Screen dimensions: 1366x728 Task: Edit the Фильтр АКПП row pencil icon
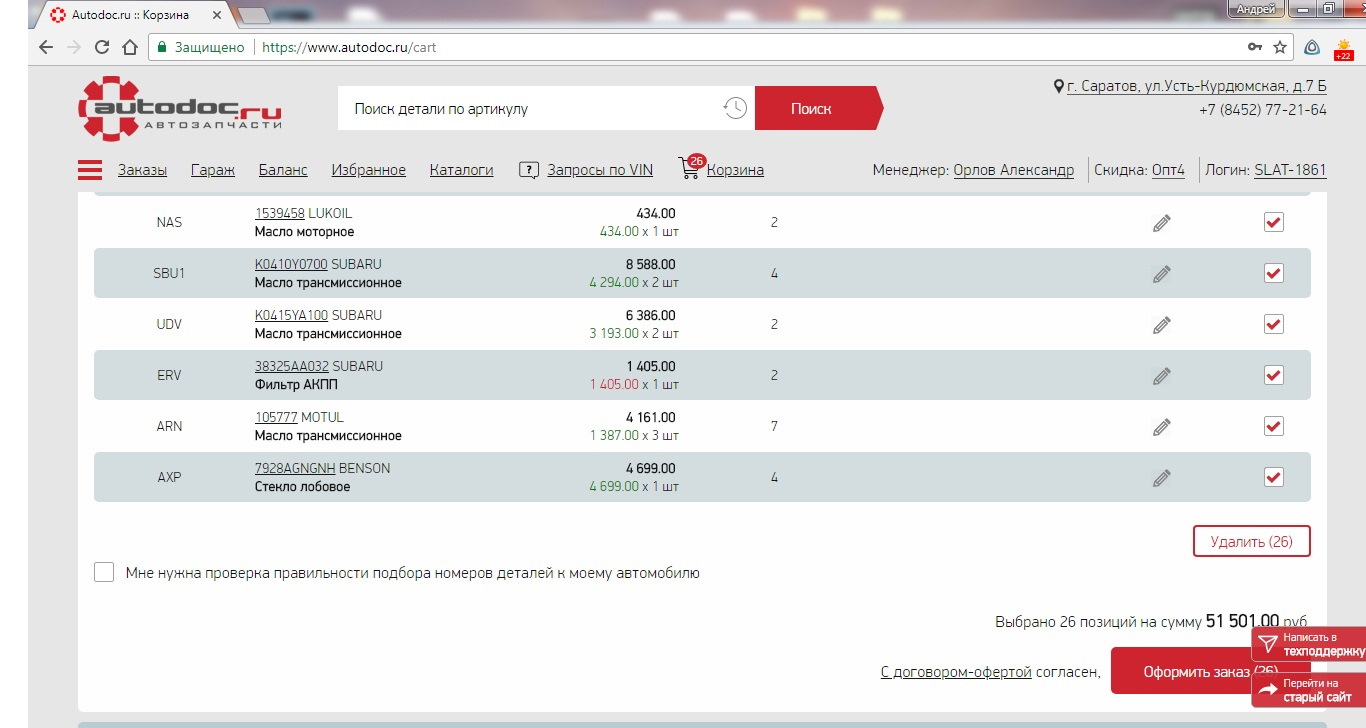coord(1161,376)
